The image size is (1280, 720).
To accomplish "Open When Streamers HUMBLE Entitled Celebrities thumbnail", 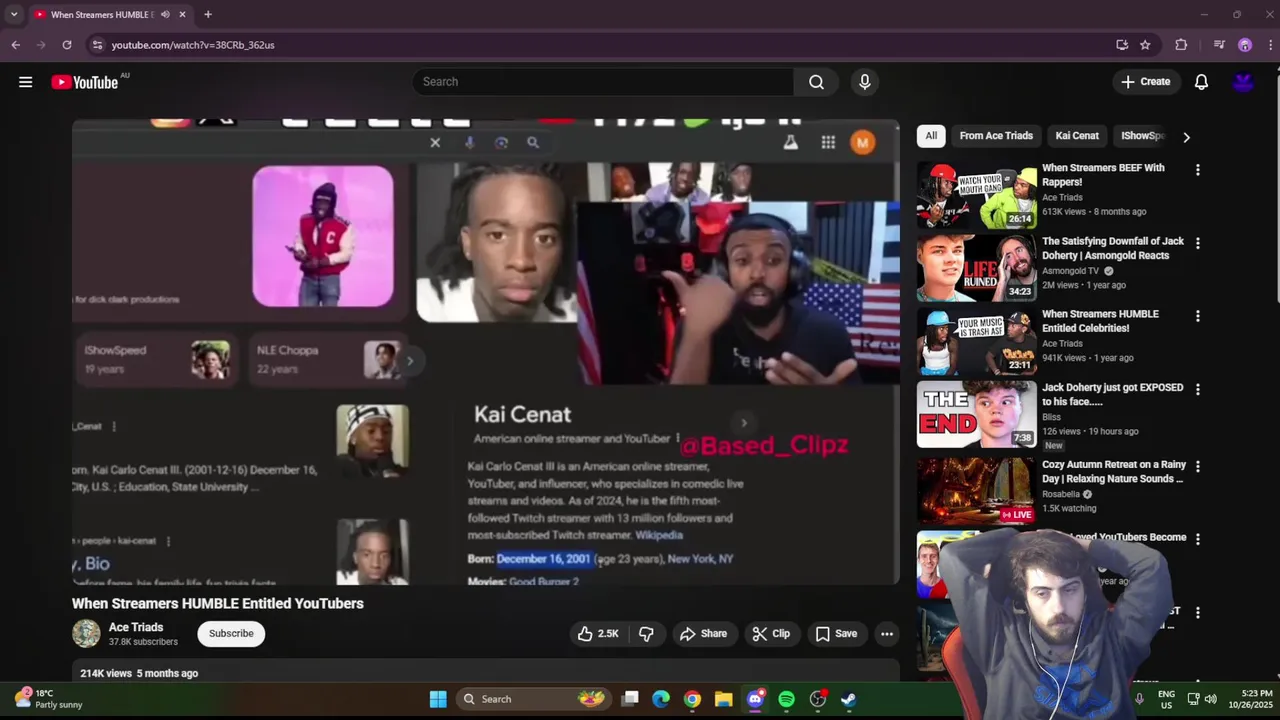I will 976,341.
